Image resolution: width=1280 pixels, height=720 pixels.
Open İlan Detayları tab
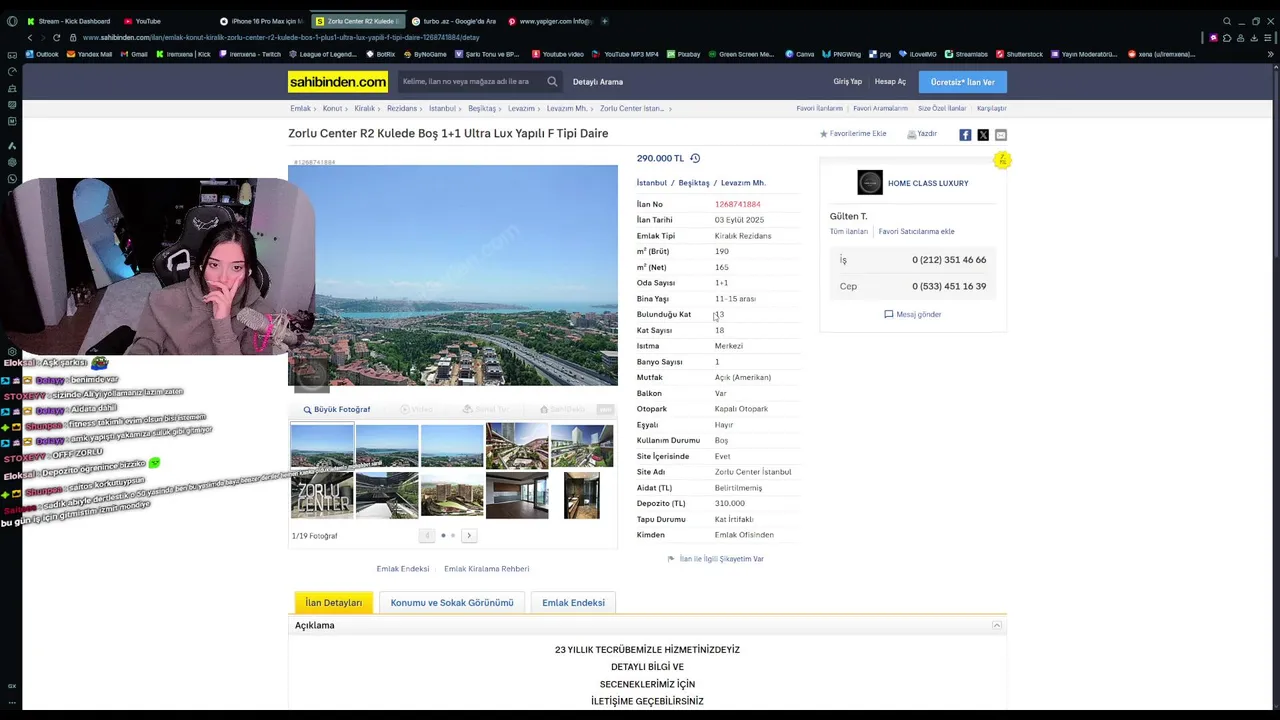click(334, 603)
